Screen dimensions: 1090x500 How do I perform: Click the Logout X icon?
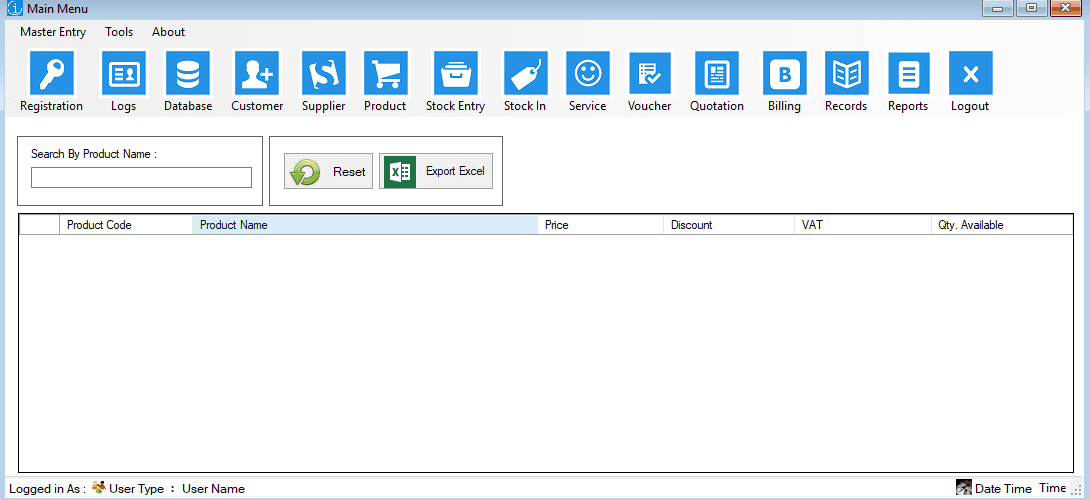[970, 73]
